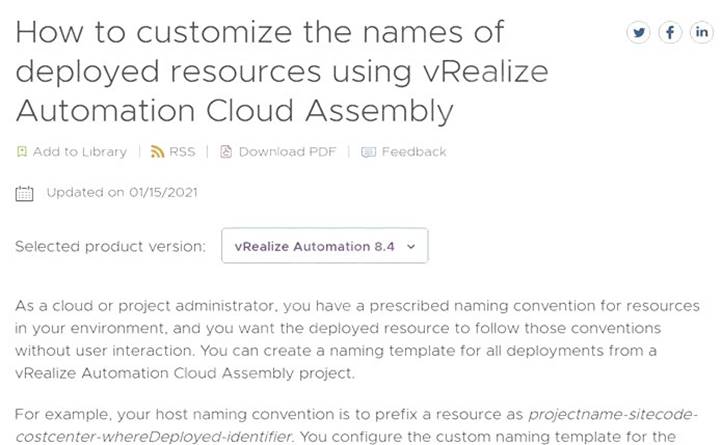Expand the version selector via the chevron arrow
Image resolution: width=721 pixels, height=445 pixels.
click(411, 247)
